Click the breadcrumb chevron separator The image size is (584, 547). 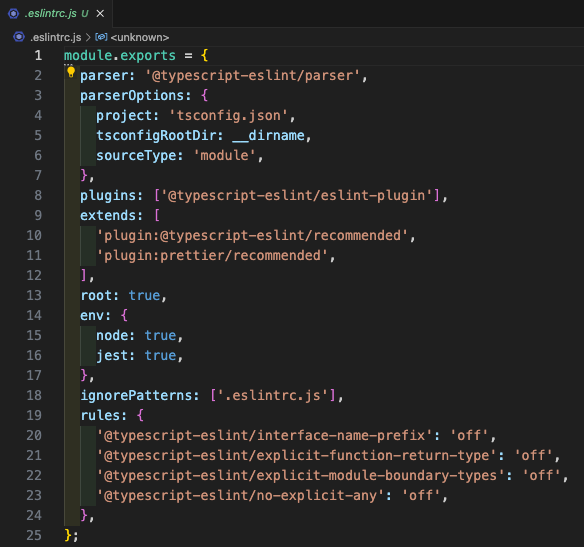coord(88,37)
